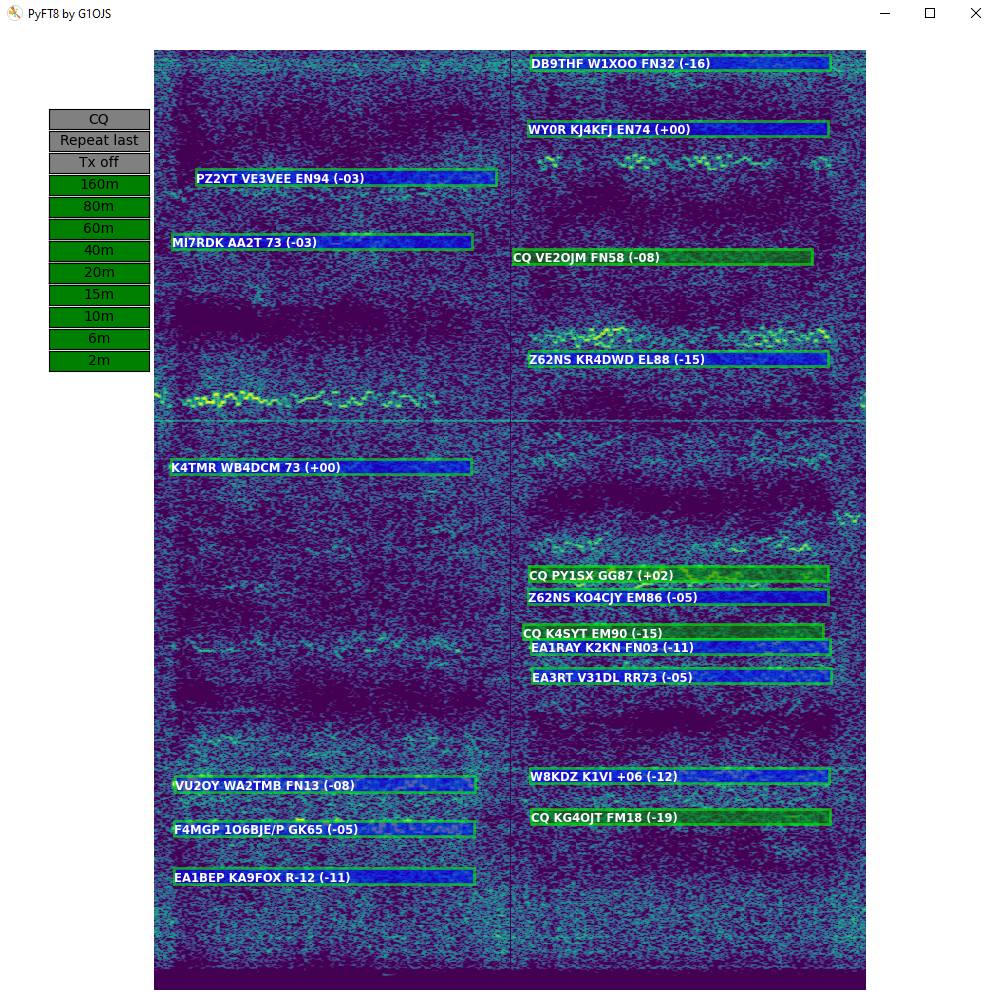The height and width of the screenshot is (998, 996).
Task: Click the EA1BEP KA9FOX R-12 message
Action: [x=324, y=876]
